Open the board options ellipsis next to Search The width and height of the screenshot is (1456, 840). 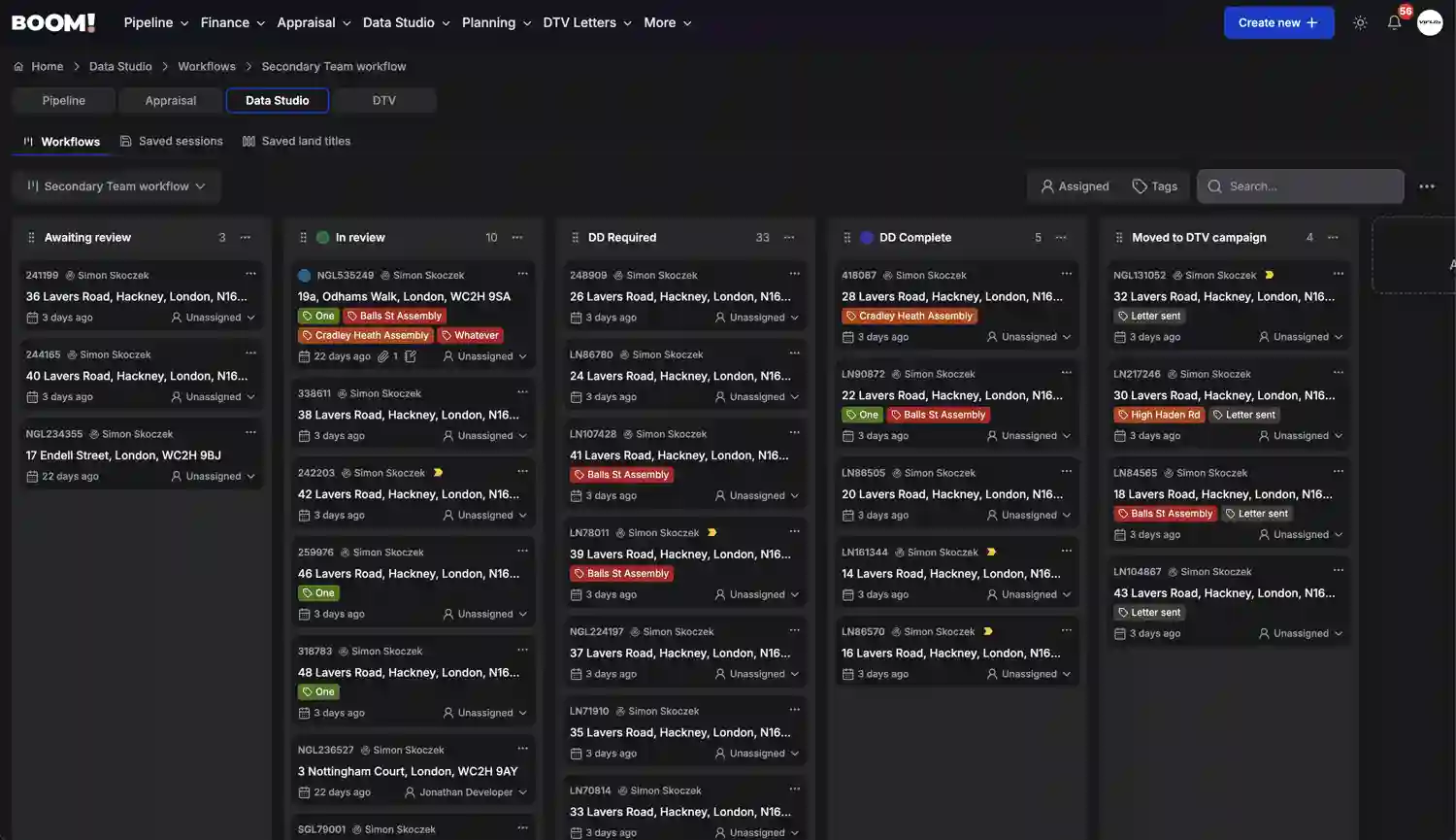click(x=1426, y=186)
